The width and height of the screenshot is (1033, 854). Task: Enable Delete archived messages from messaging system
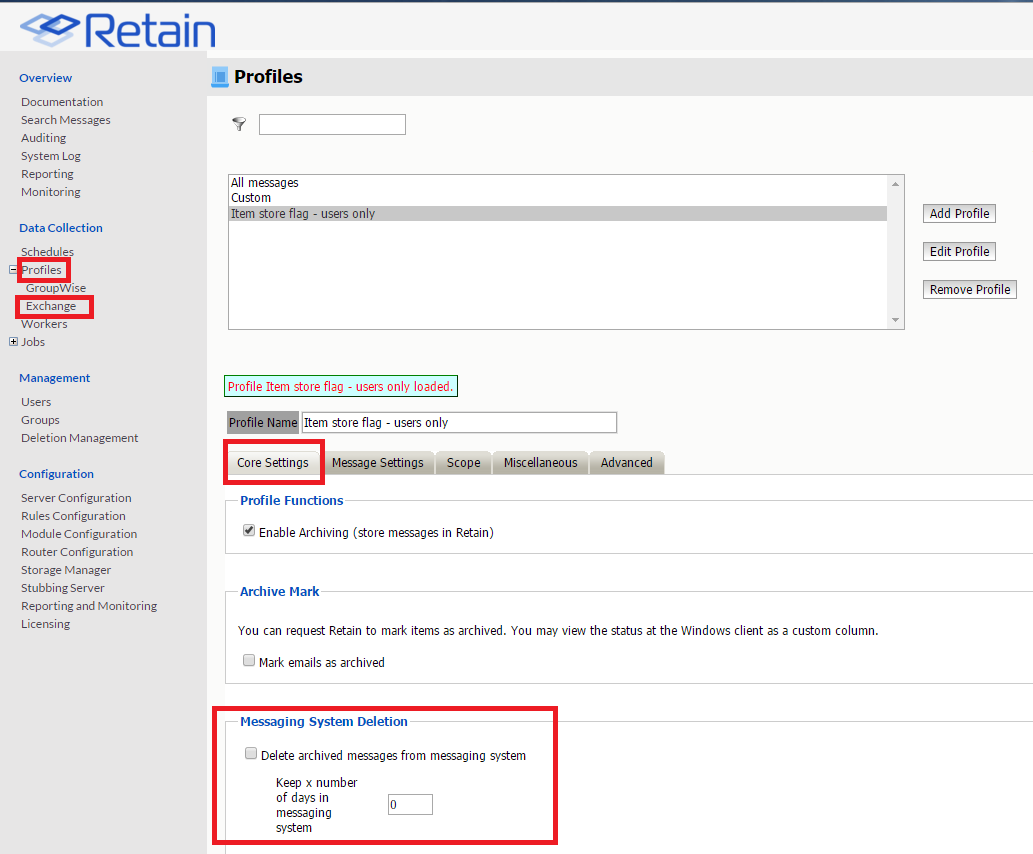pos(251,753)
